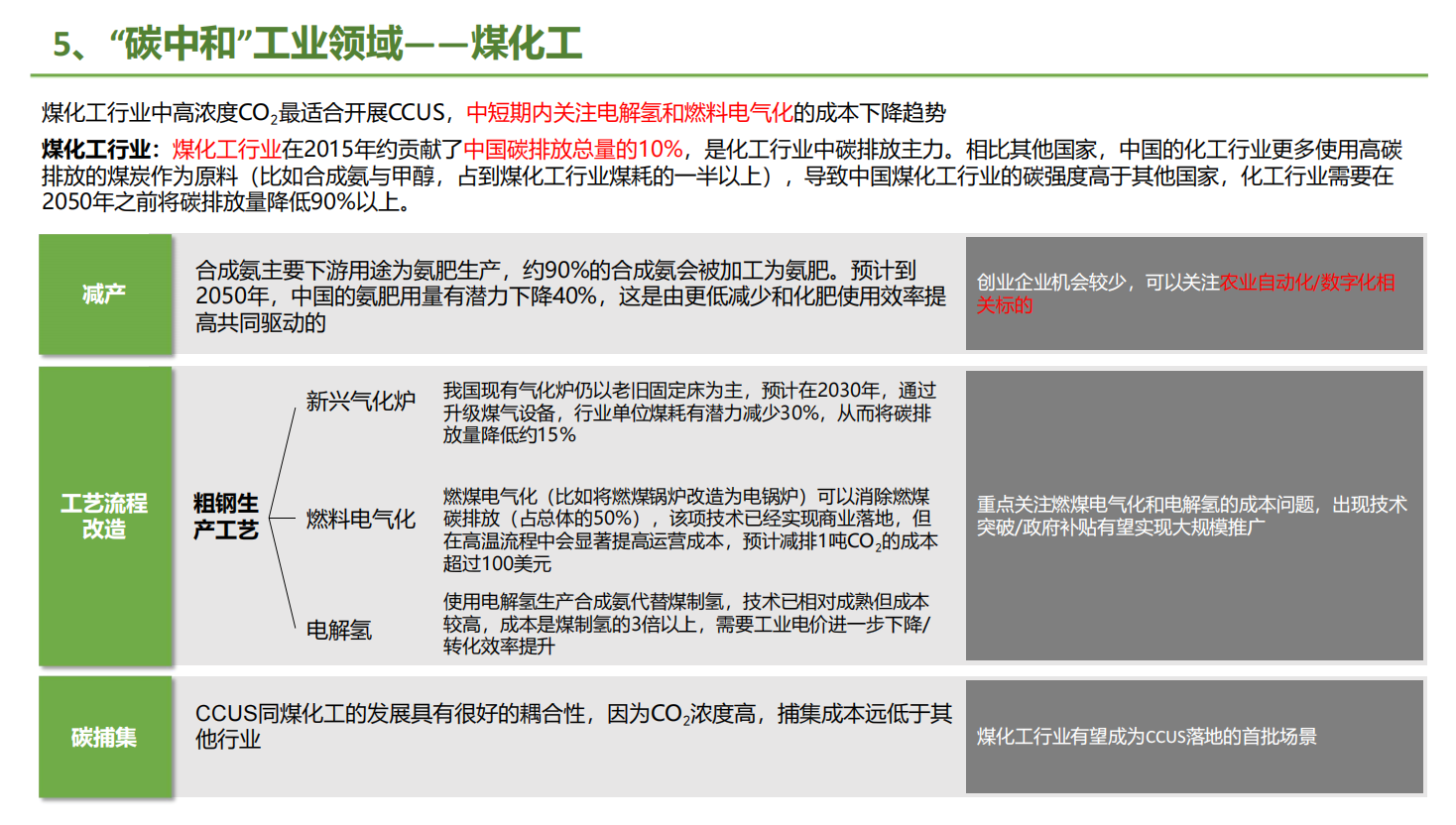Select the 粗钢生产工艺 root label

pyautogui.click(x=226, y=517)
